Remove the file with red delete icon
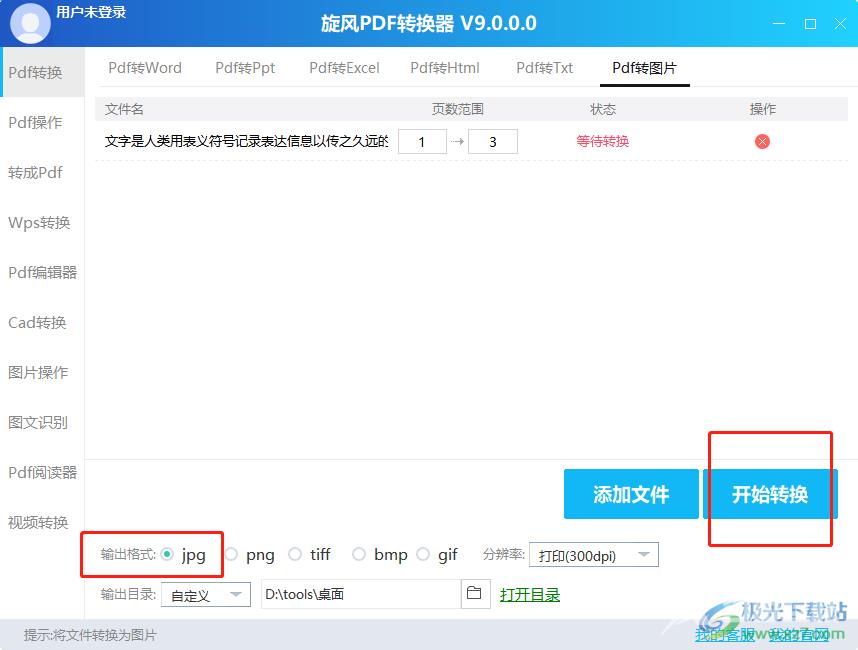 (762, 142)
